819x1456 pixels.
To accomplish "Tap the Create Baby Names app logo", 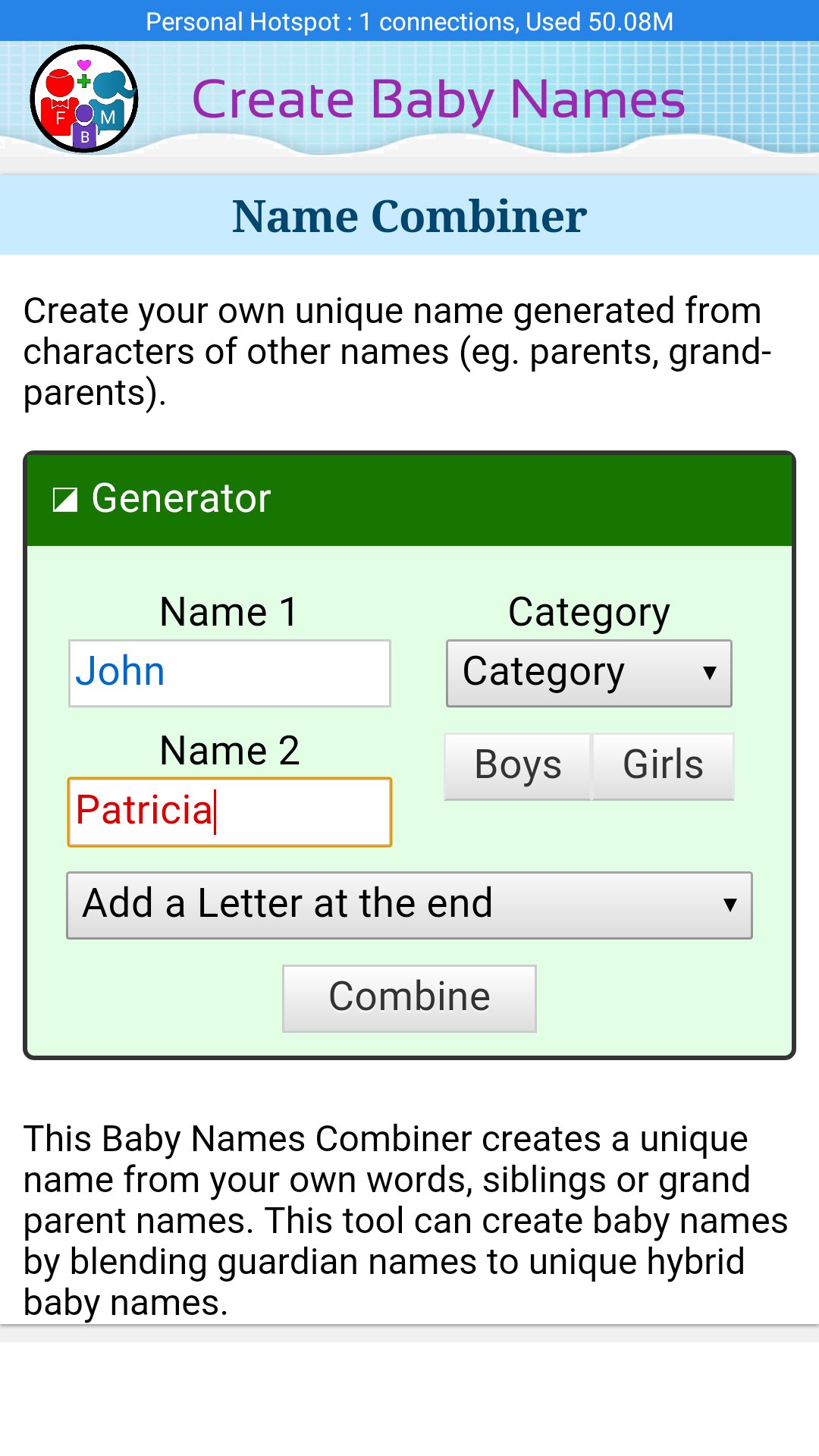I will coord(84,99).
